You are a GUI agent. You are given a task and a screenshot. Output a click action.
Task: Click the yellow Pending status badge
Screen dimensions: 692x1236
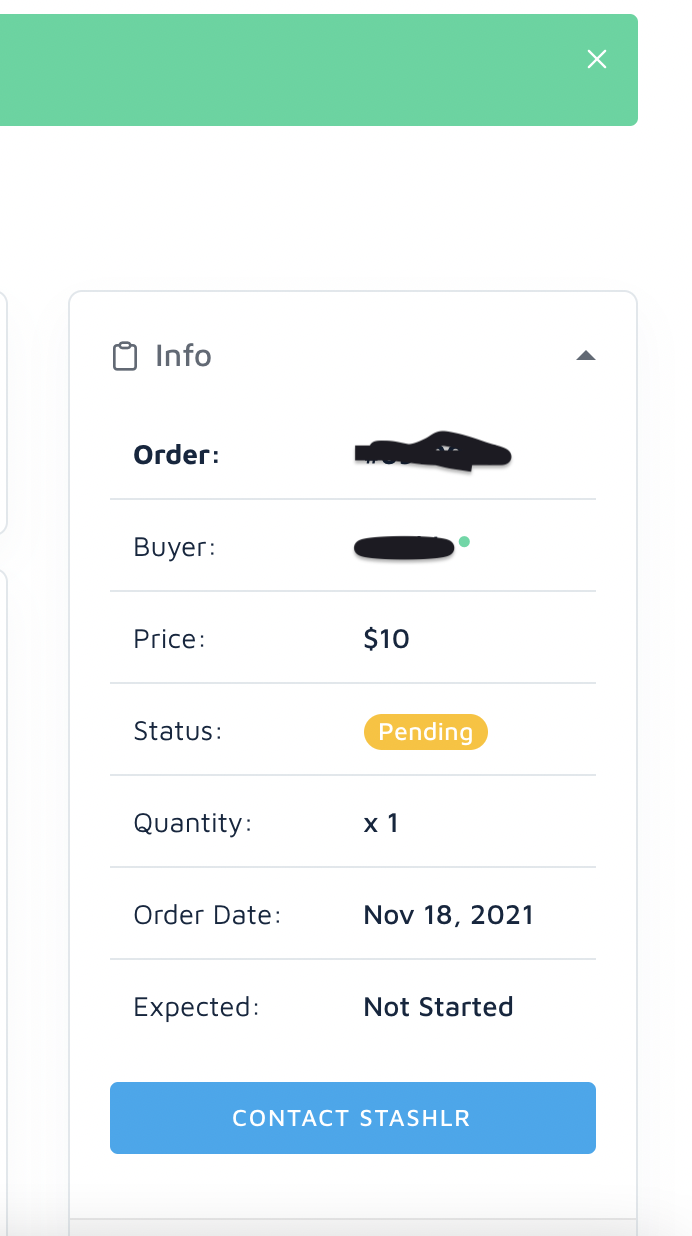point(425,732)
